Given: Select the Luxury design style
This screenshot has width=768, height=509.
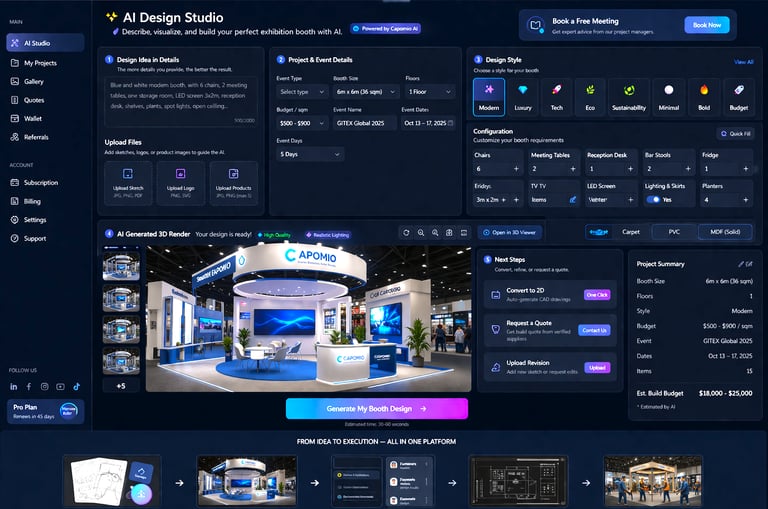Looking at the screenshot, I should coord(523,97).
